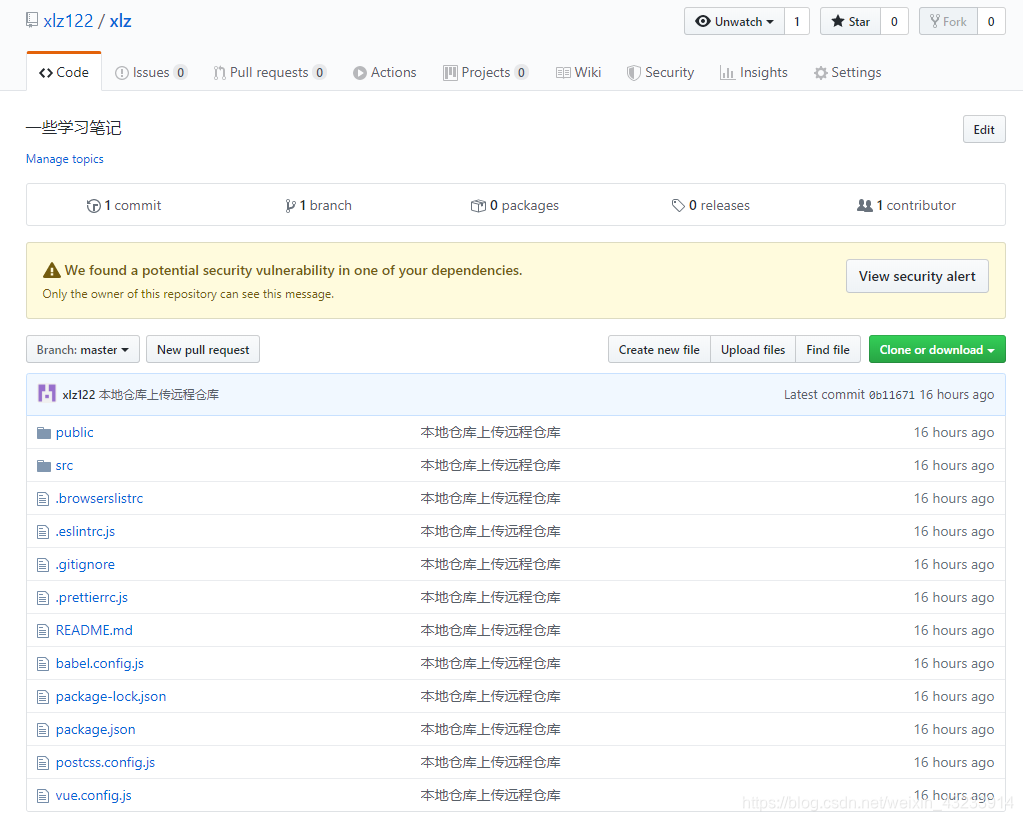
Task: Click the babel.config.js file icon
Action: [43, 664]
